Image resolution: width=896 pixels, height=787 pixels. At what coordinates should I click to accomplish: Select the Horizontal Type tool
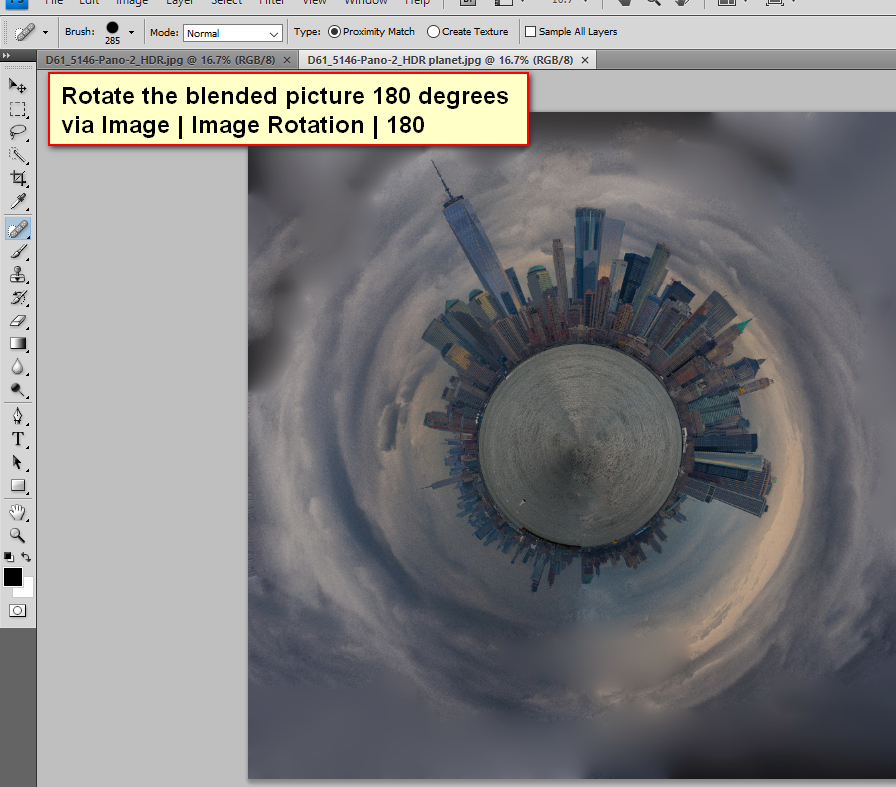point(18,439)
